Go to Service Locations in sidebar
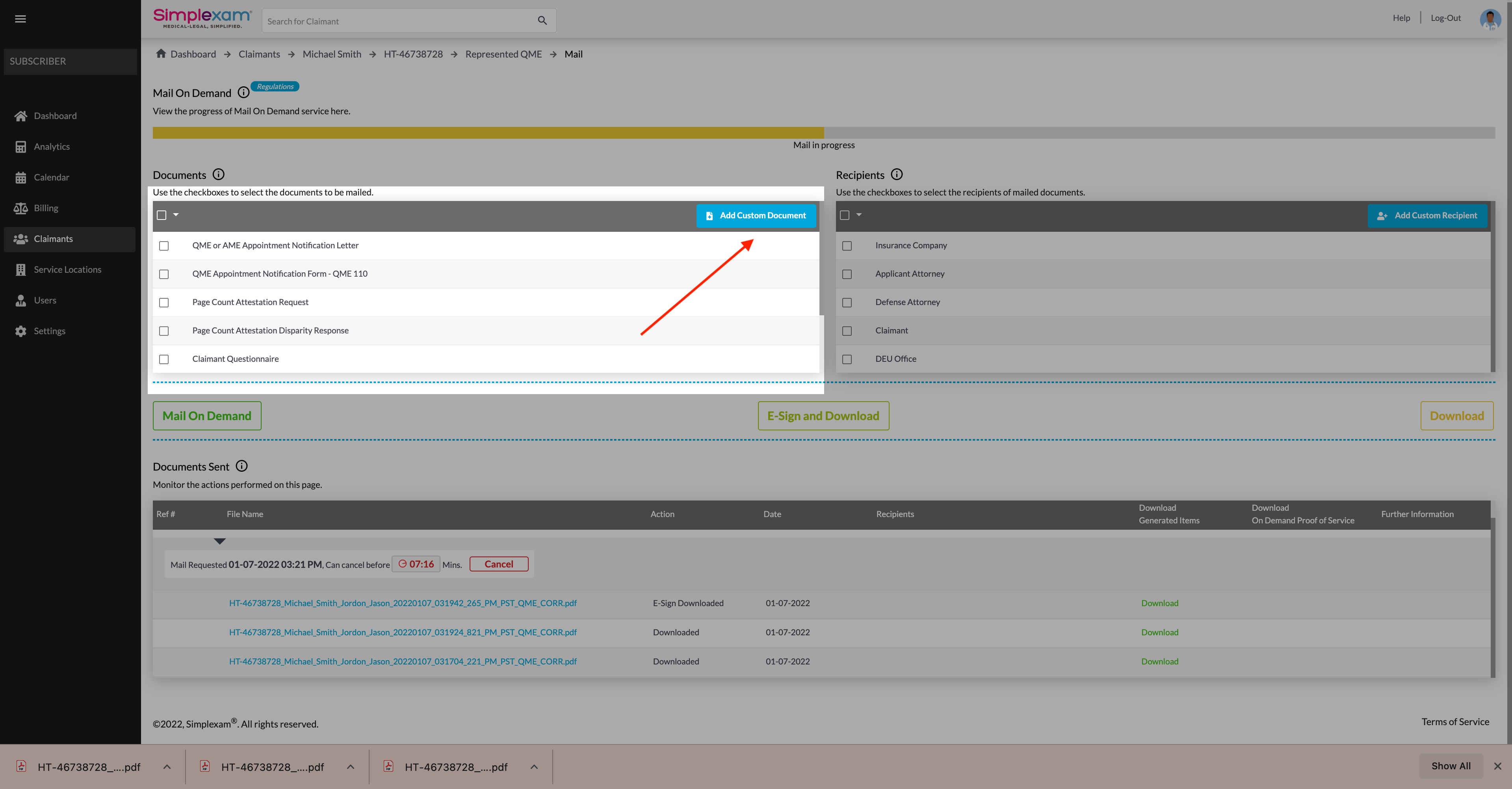Image resolution: width=1512 pixels, height=789 pixels. point(67,270)
